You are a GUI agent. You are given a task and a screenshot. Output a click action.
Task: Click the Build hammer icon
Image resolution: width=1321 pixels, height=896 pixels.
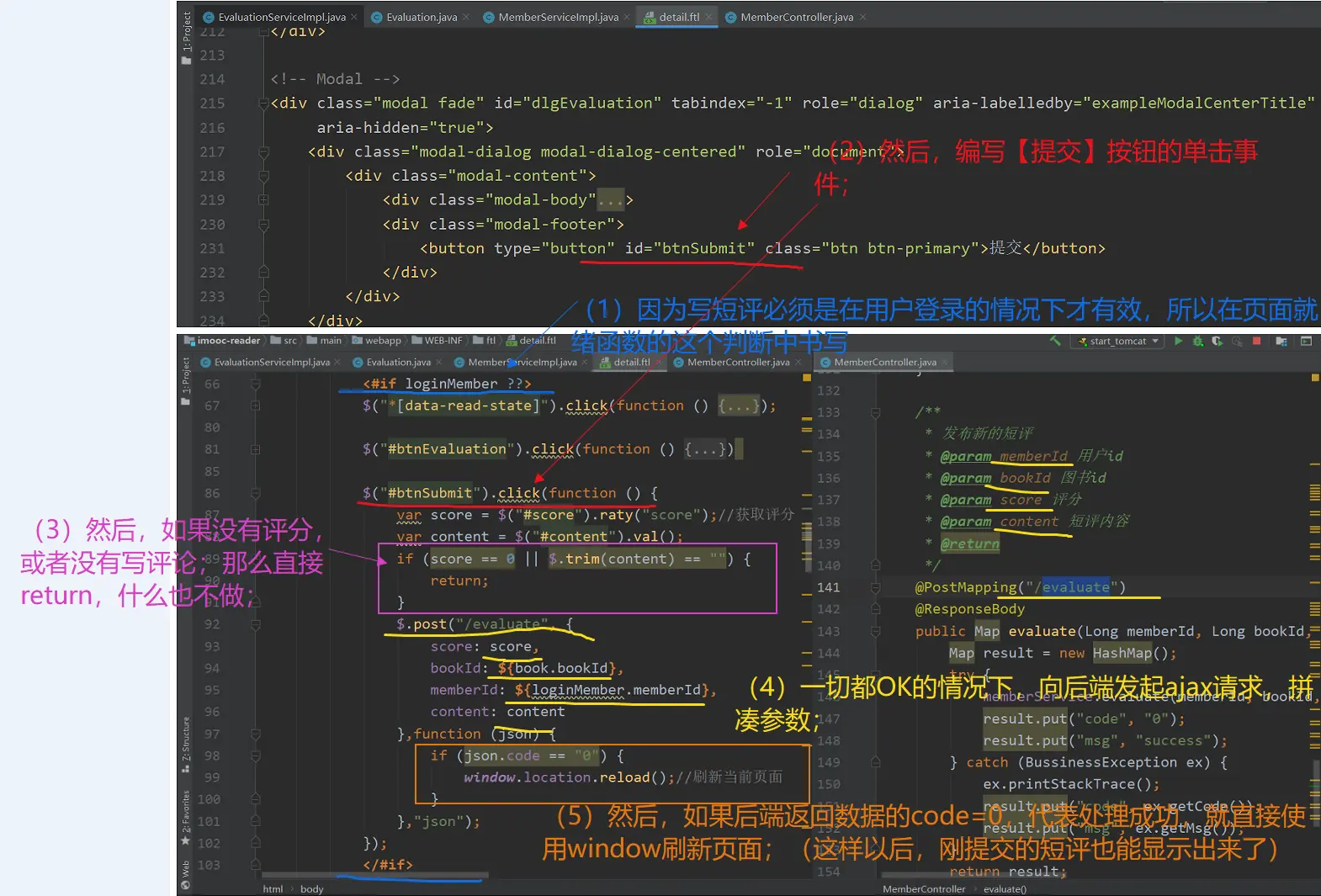1055,341
